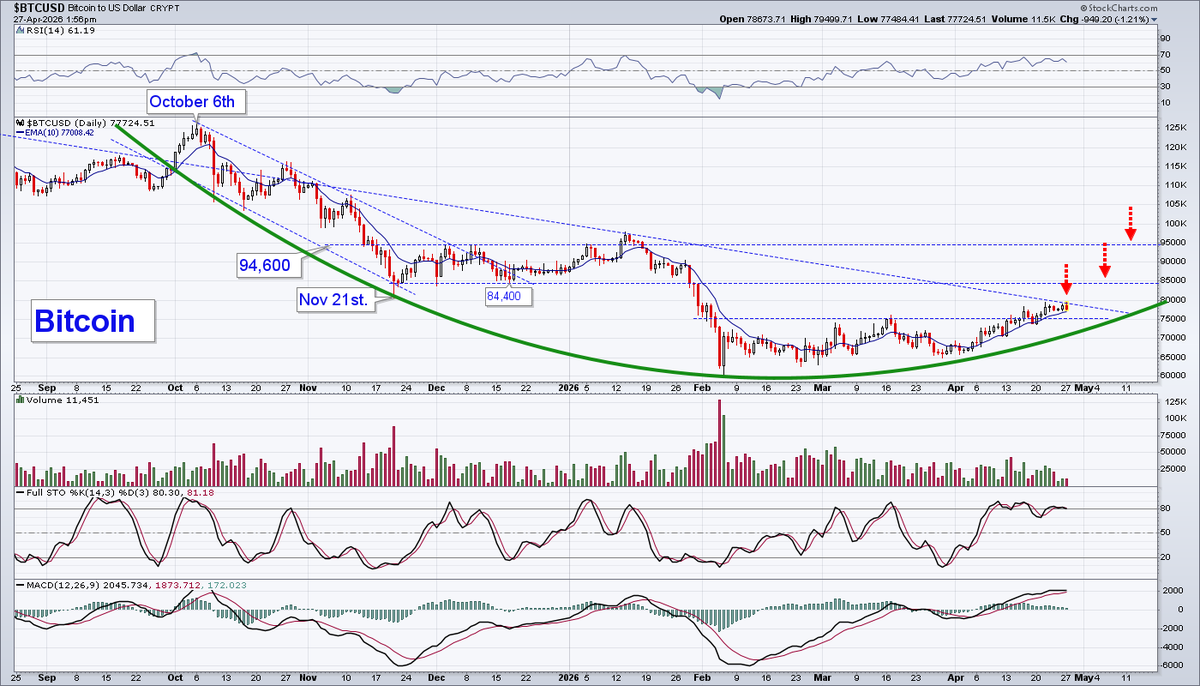Click the 30 level on RSI axis
This screenshot has height=686, width=1200.
[1166, 86]
